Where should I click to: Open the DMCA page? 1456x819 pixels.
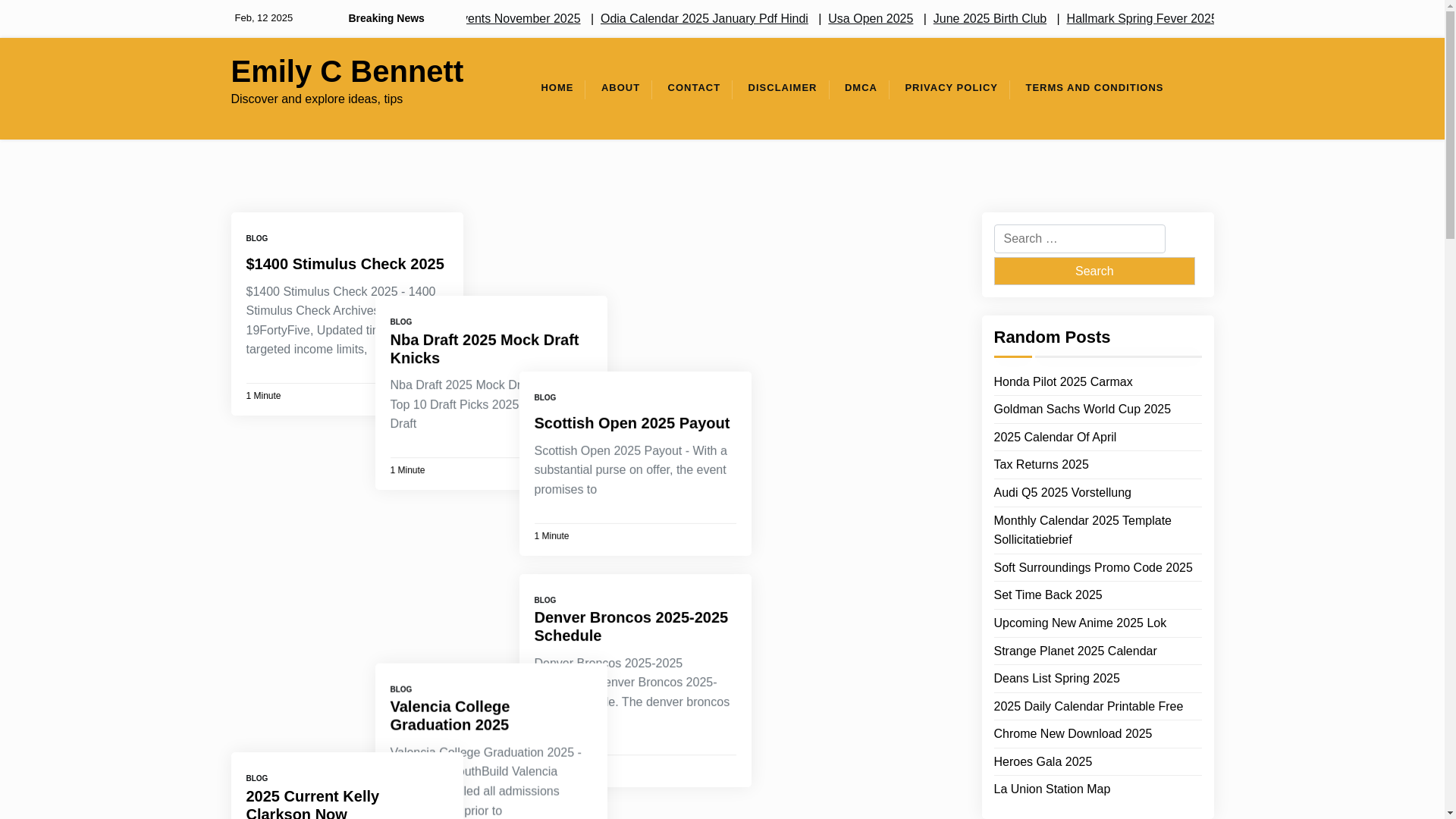point(861,88)
